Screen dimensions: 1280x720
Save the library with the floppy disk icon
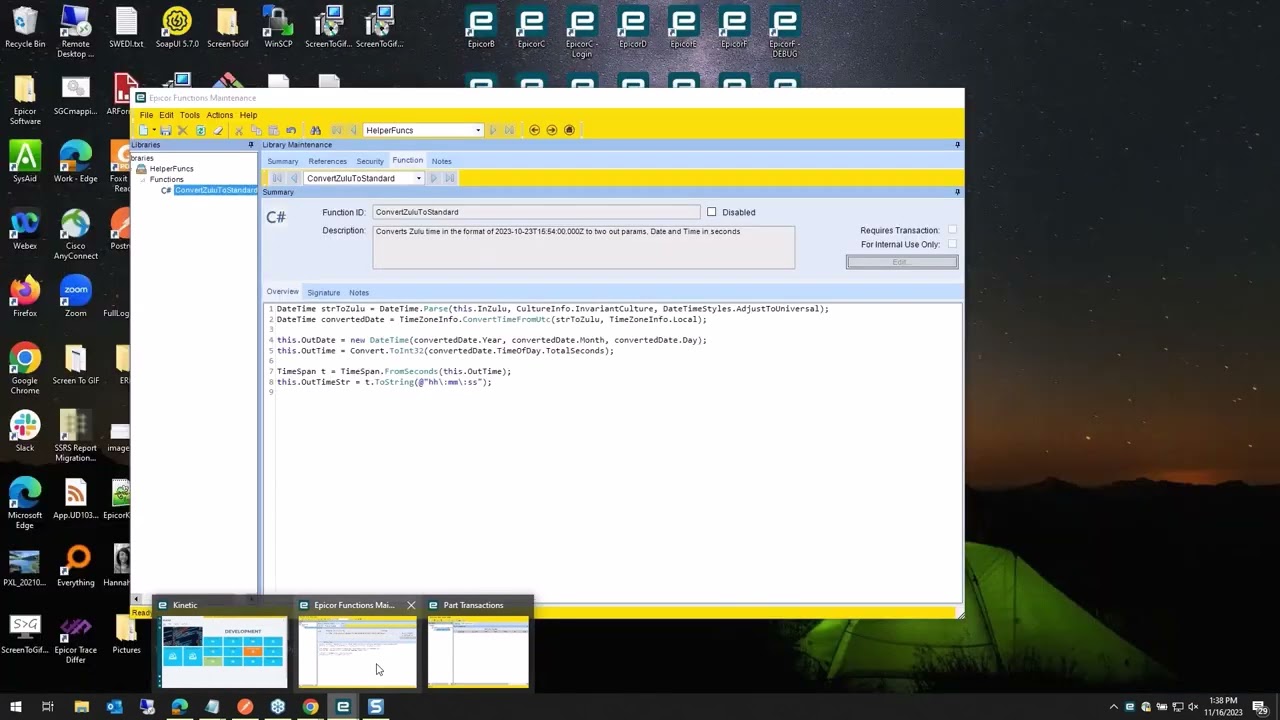point(166,130)
